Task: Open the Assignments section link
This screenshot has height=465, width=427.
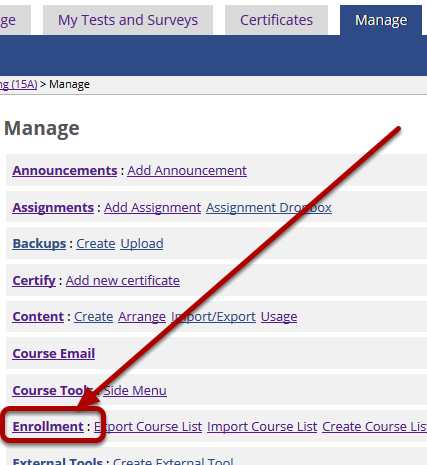Action: (53, 207)
